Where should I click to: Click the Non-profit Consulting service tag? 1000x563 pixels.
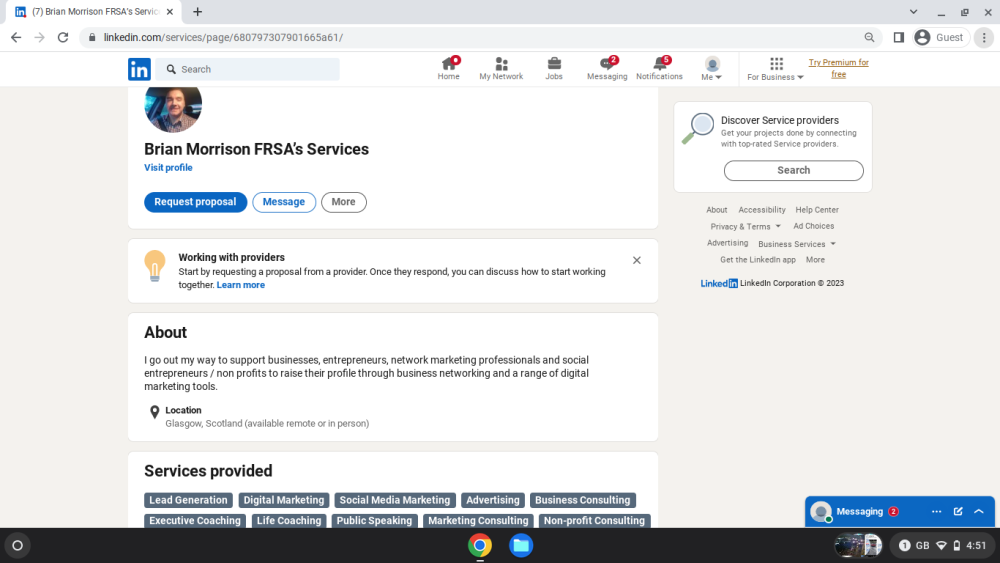pyautogui.click(x=594, y=521)
